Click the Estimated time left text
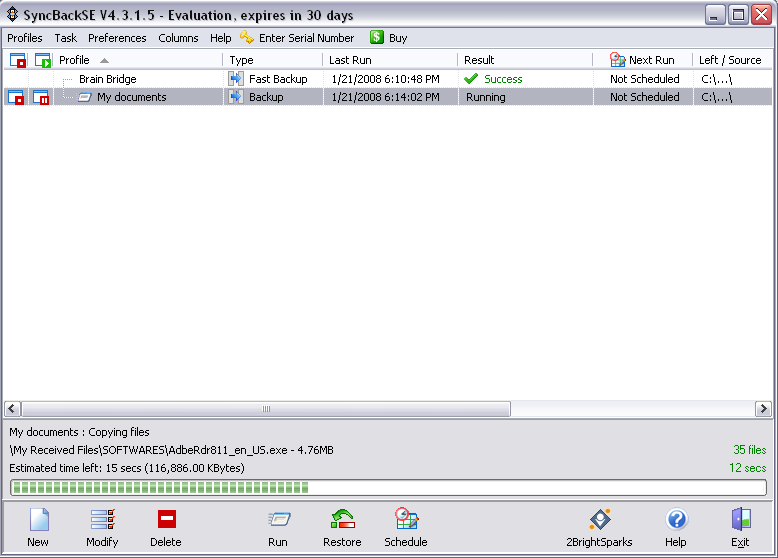Screen dimensions: 778x558 pos(127,468)
